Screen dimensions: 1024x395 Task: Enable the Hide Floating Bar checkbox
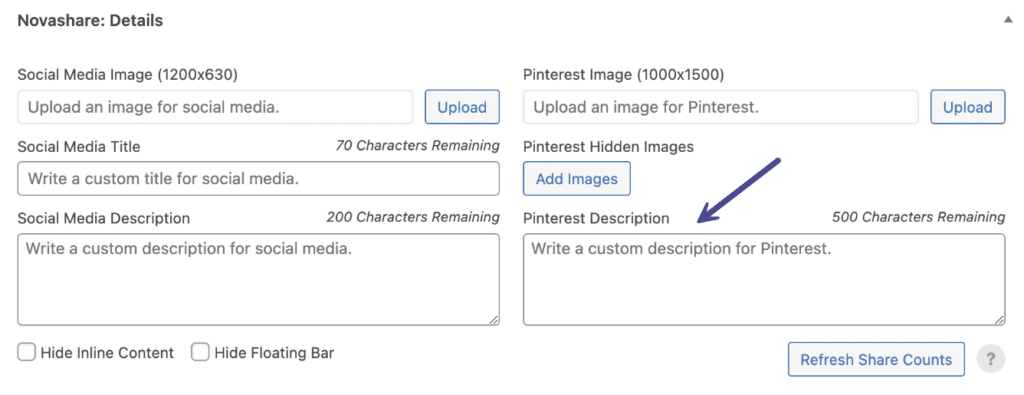click(x=200, y=353)
